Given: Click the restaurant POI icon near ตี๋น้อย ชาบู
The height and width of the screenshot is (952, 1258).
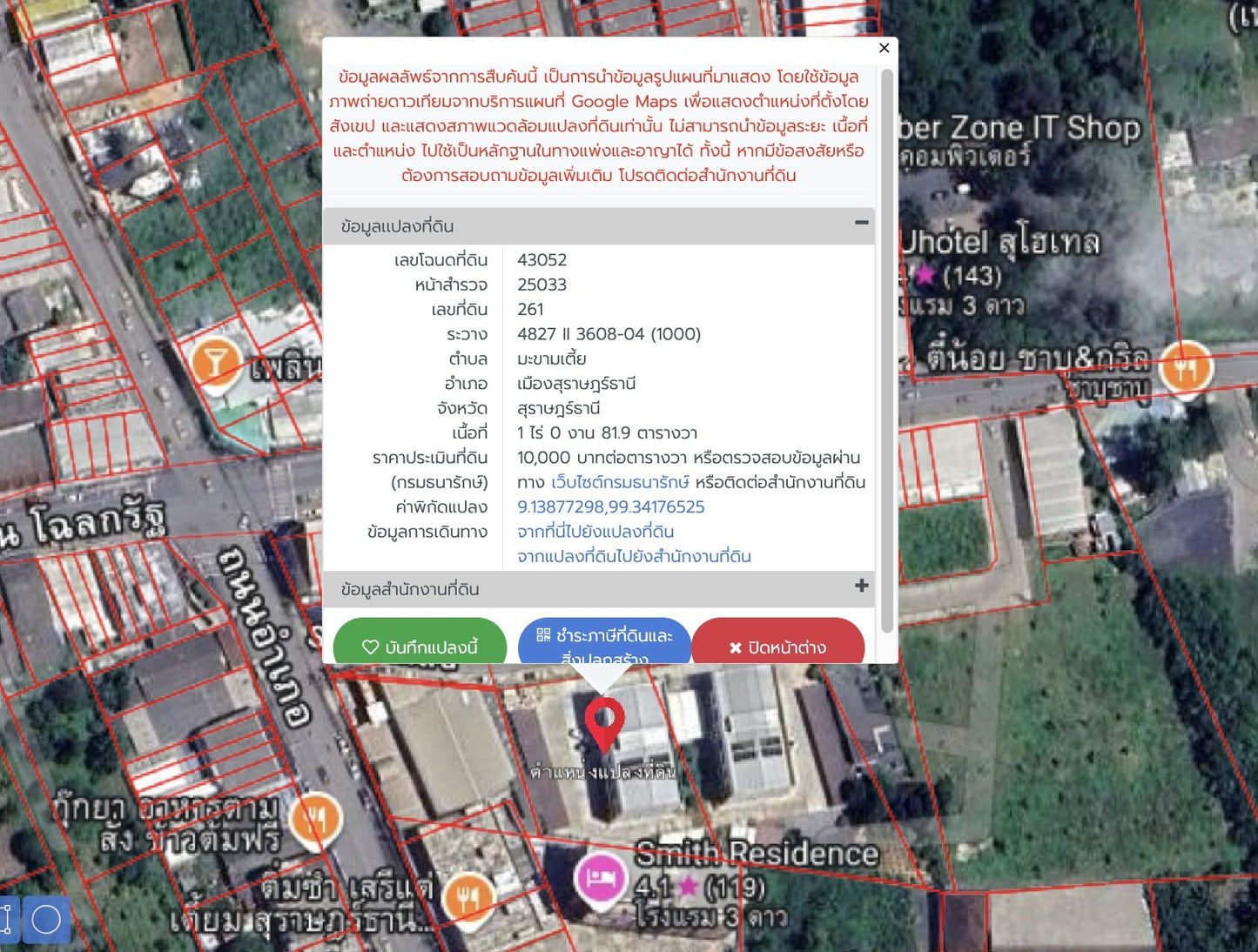Looking at the screenshot, I should 1187,367.
